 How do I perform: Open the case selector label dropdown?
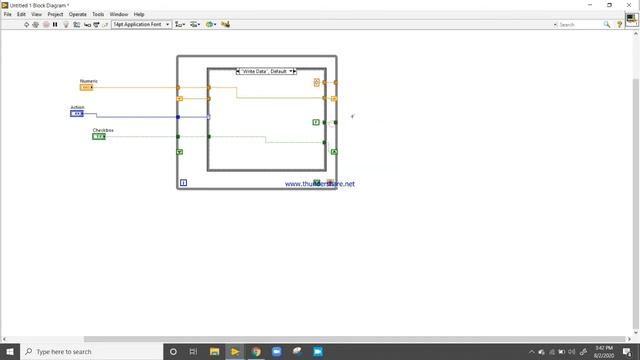point(291,71)
